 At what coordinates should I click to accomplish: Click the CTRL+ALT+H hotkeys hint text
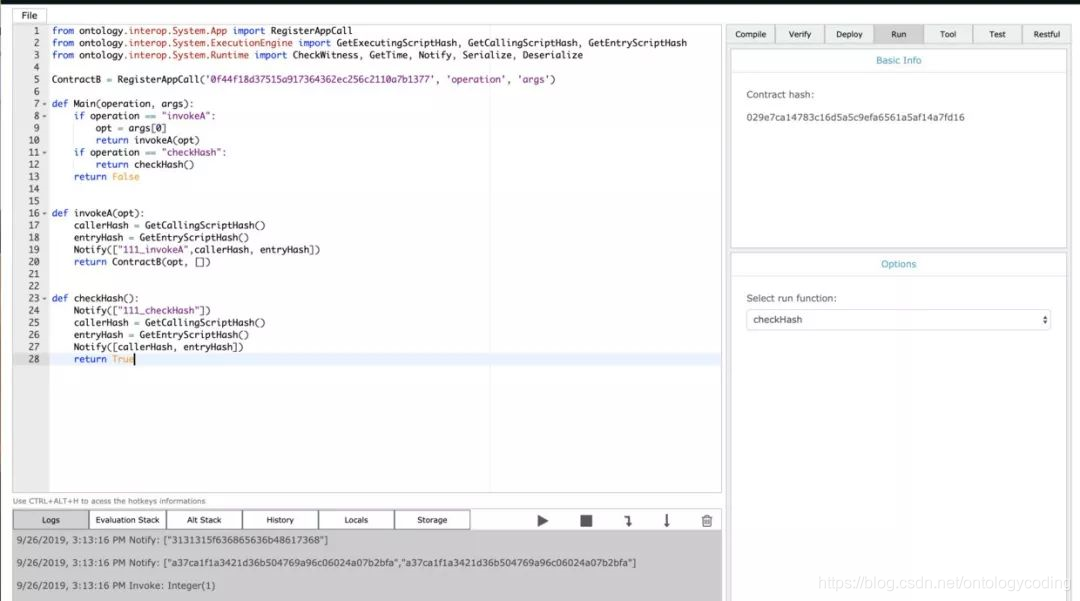click(109, 501)
